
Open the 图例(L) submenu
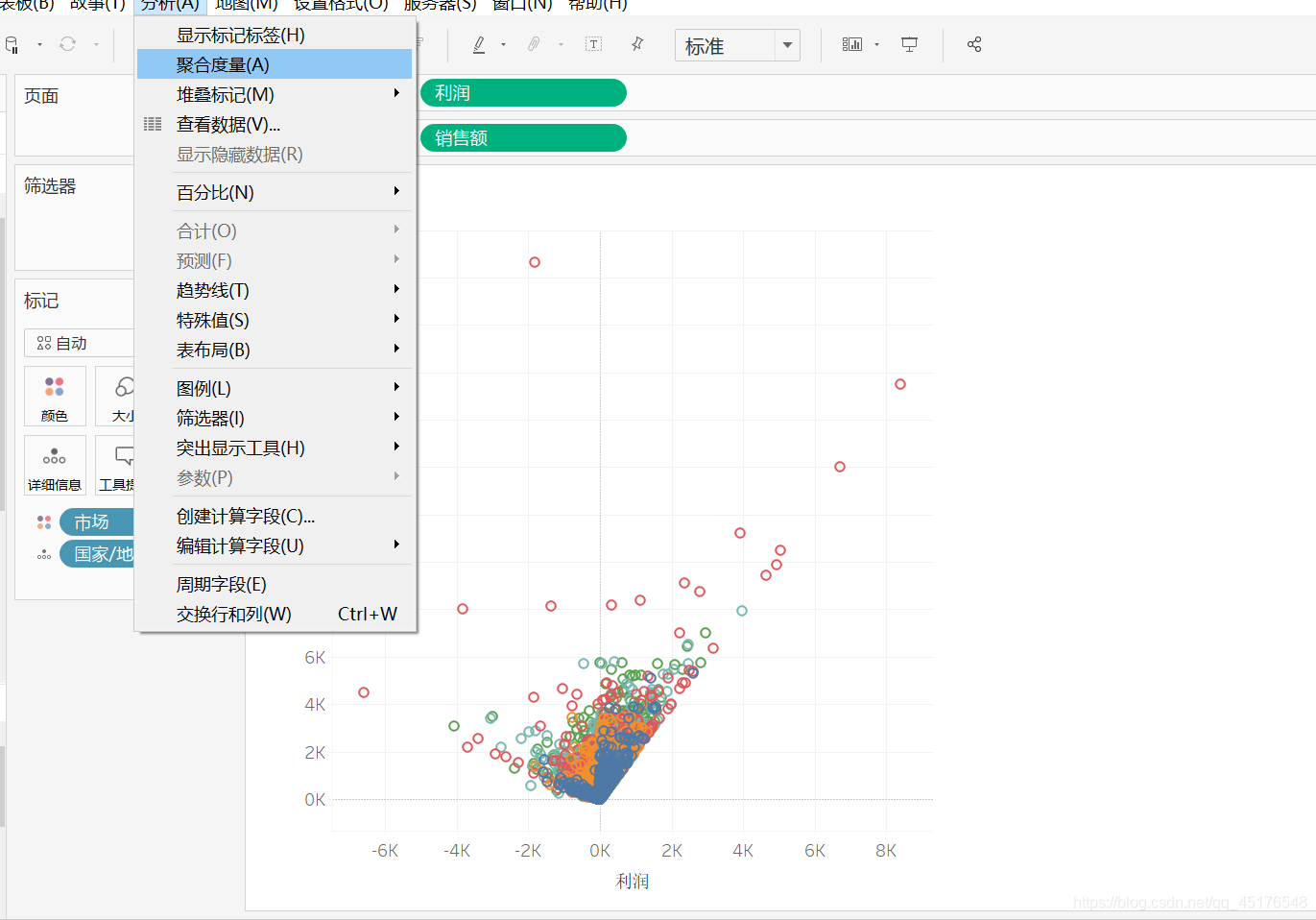(x=275, y=388)
